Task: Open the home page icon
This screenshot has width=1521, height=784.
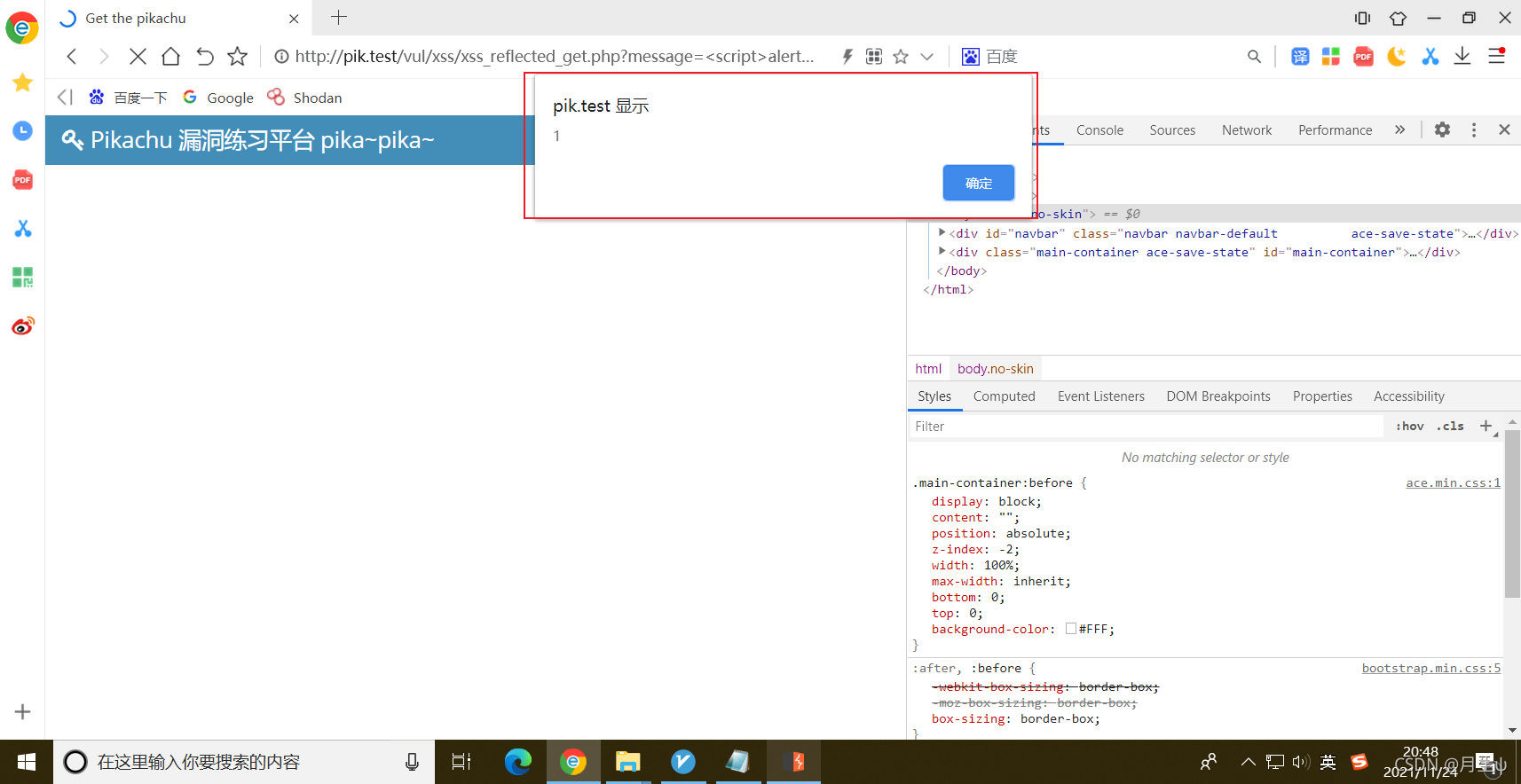Action: 170,57
